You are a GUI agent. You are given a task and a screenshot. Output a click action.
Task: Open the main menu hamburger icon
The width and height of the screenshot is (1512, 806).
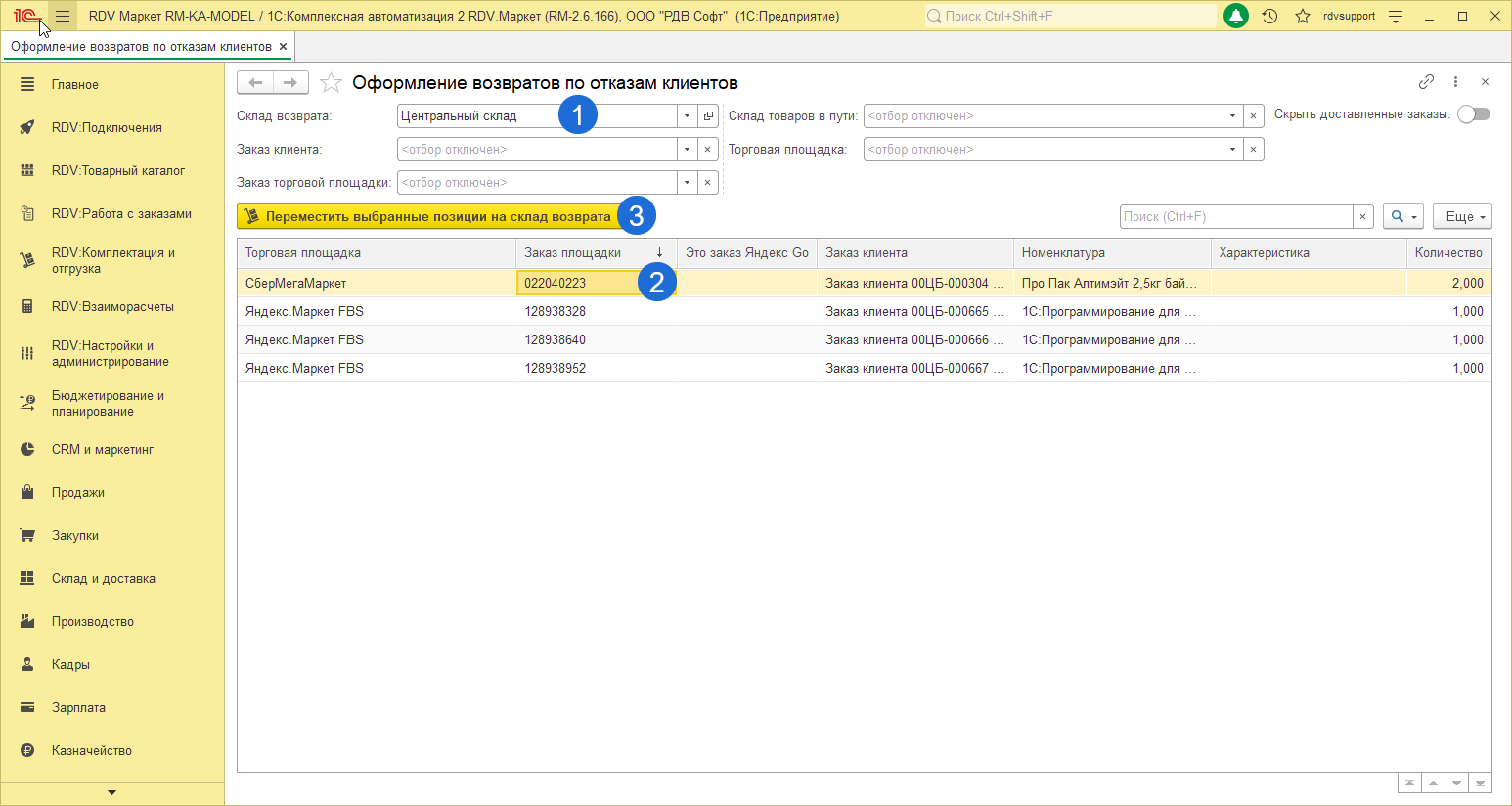63,16
